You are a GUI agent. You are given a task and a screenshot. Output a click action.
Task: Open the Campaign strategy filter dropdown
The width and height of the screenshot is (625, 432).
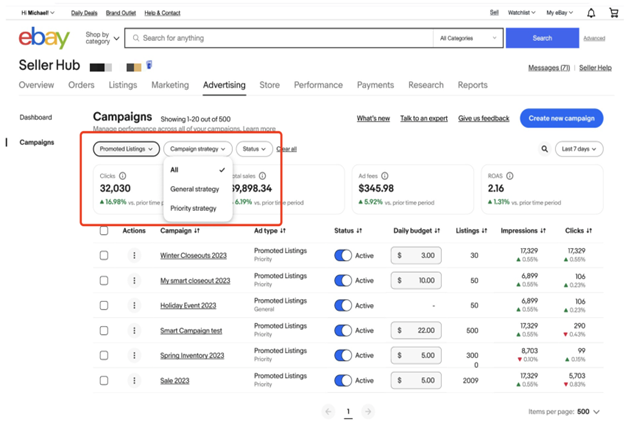tap(198, 149)
